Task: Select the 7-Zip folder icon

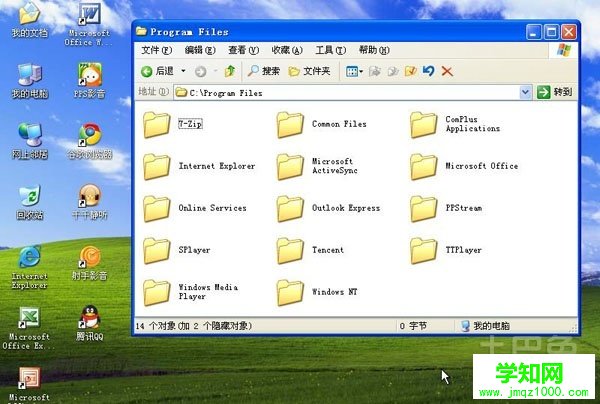Action: 157,124
